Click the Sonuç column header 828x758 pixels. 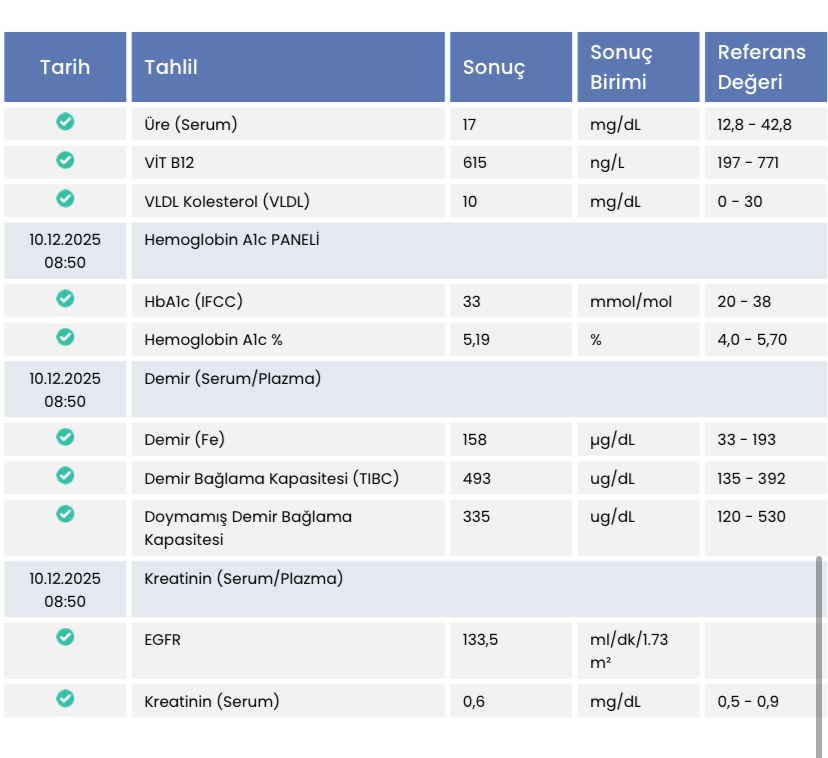tap(511, 67)
